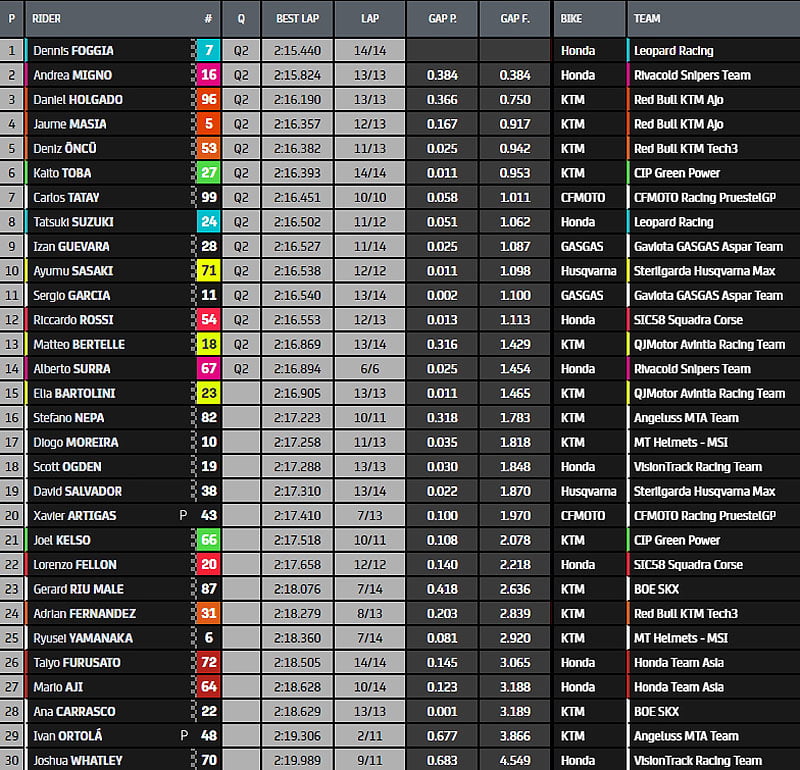Click Taiyo Furusato's red number 72 badge
This screenshot has height=770, width=800.
208,663
